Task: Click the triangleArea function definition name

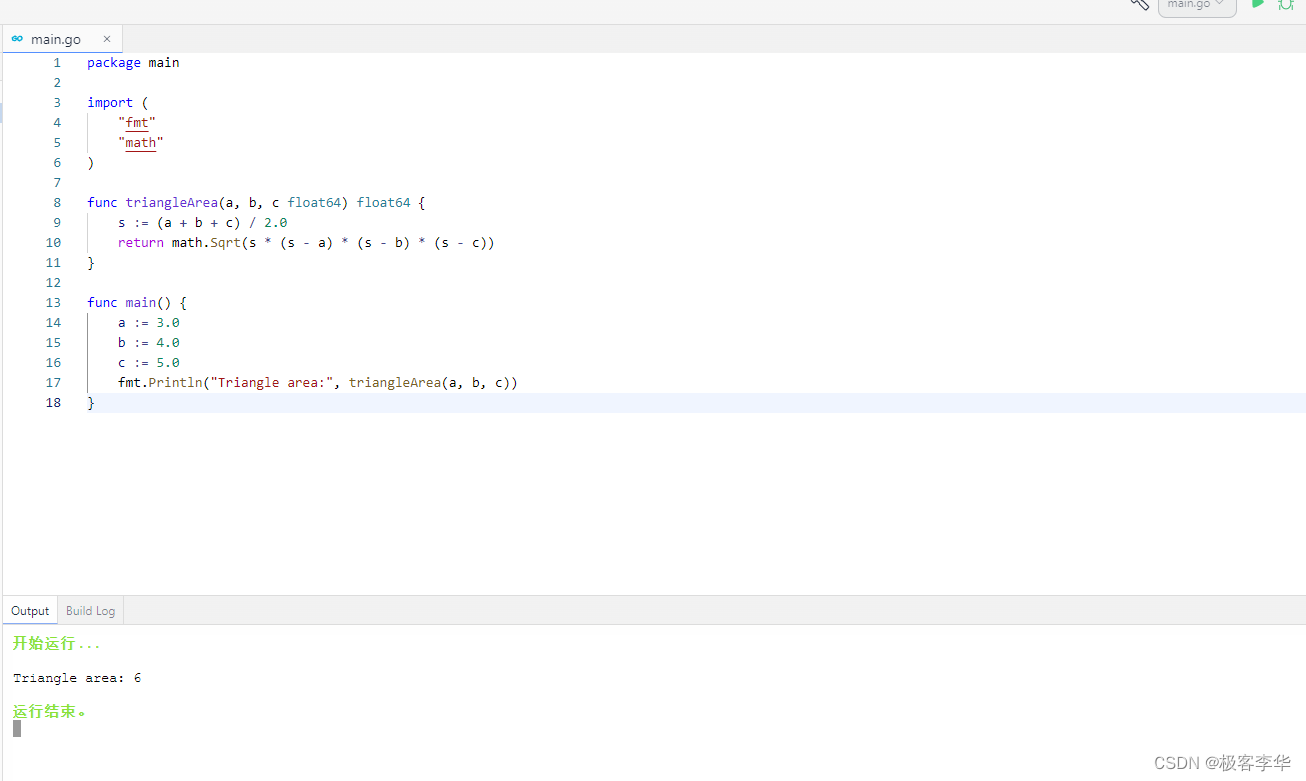Action: [172, 202]
